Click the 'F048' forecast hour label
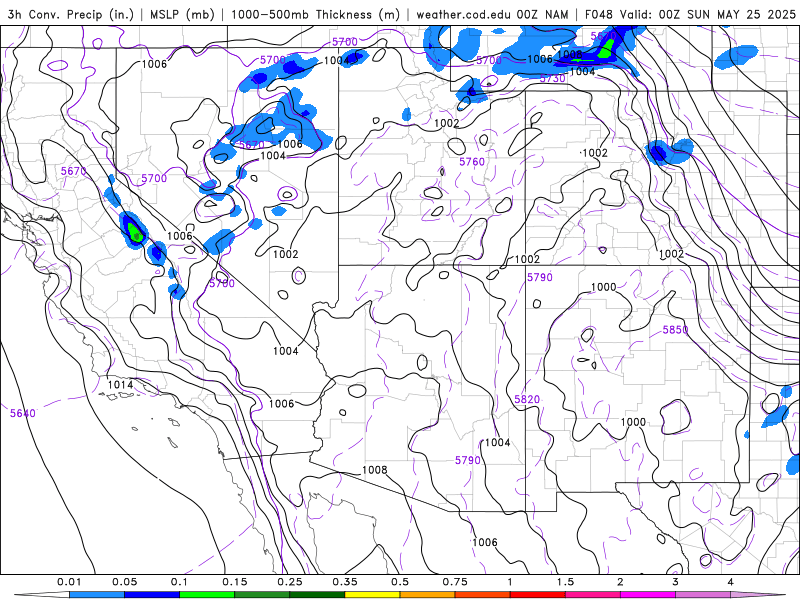The height and width of the screenshot is (600, 800). pos(598,14)
